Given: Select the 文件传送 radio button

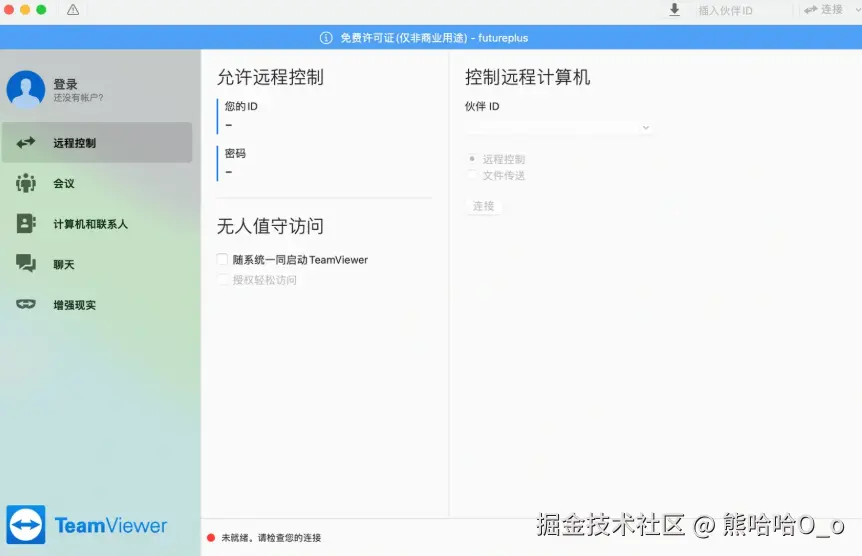Looking at the screenshot, I should tap(472, 174).
